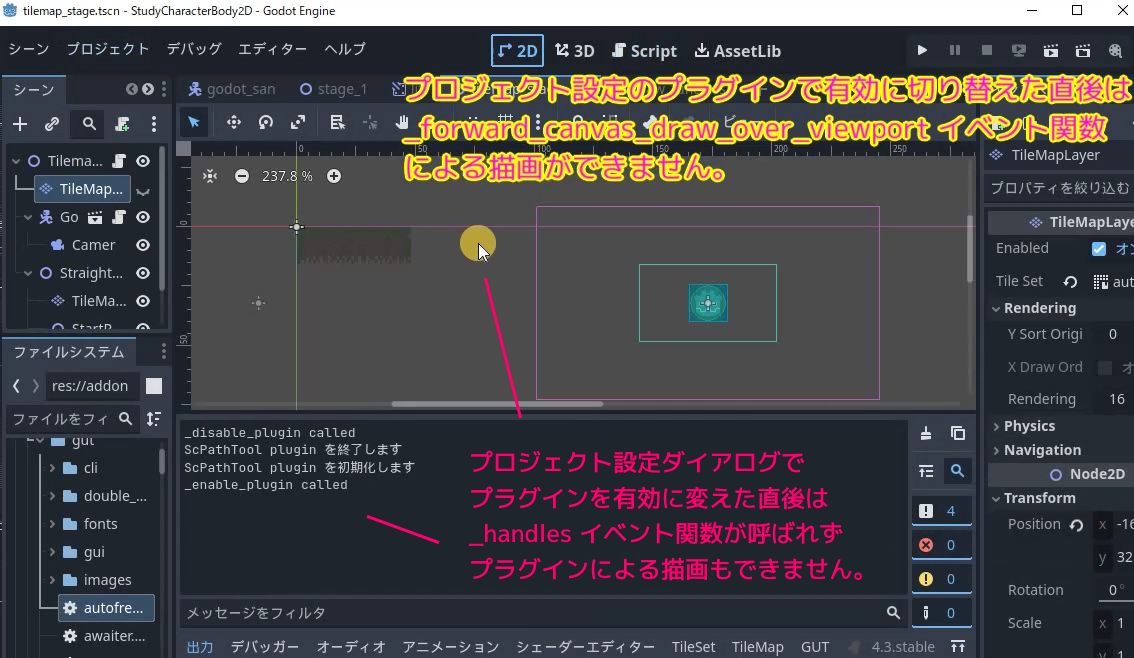Switch to the 3D workspace
This screenshot has width=1134, height=658.
575,51
